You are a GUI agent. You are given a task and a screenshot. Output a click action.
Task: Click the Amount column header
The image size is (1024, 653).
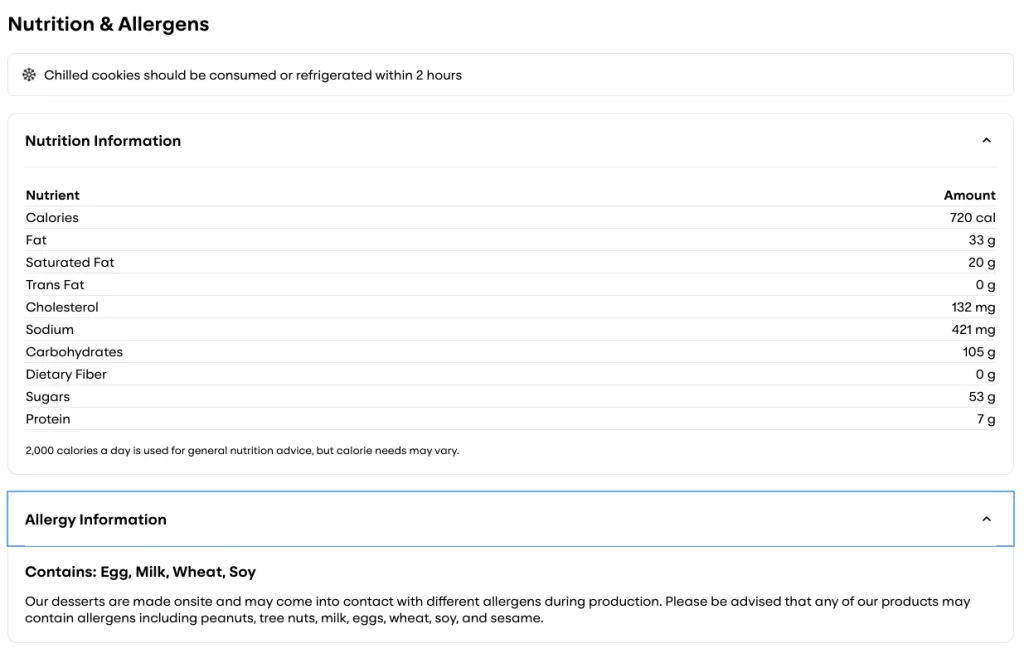point(969,195)
